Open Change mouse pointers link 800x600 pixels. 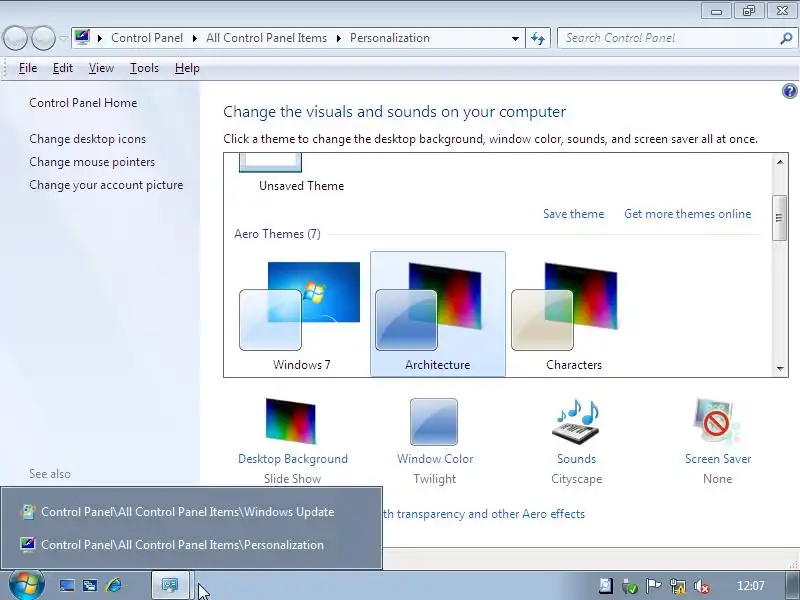(x=92, y=162)
